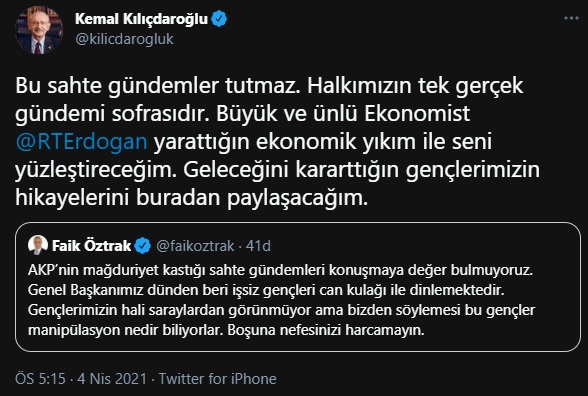Click the 41d timestamp on quoted tweet
Image resolution: width=588 pixels, height=396 pixels.
click(258, 246)
